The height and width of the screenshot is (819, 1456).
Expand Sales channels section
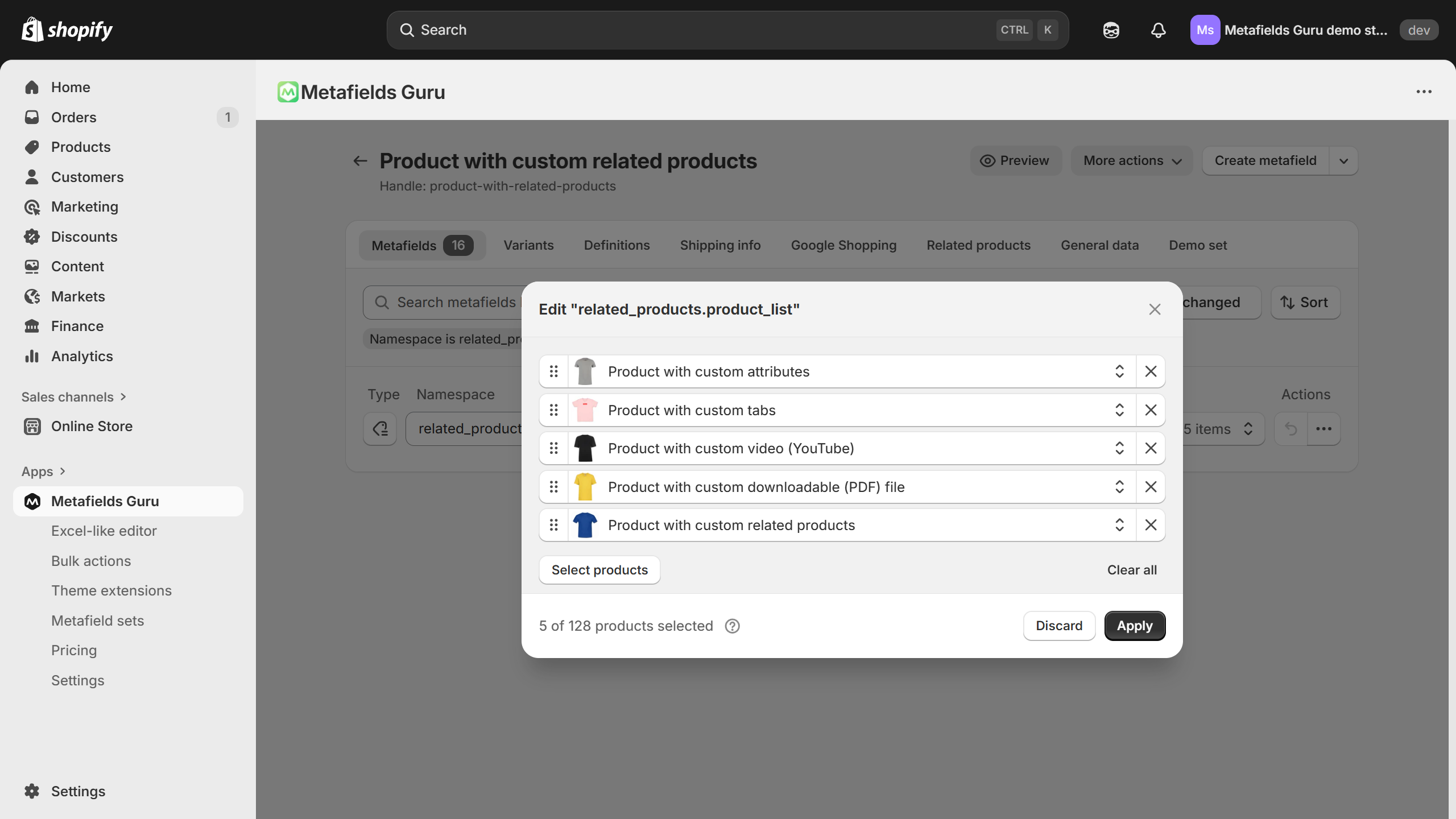[123, 397]
